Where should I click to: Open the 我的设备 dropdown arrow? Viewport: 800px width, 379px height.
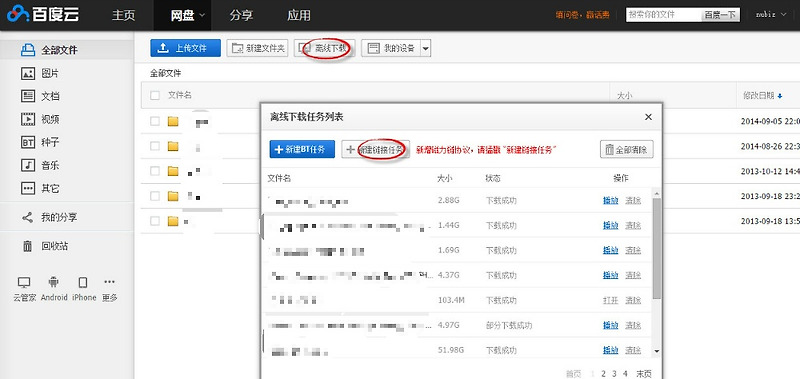click(x=426, y=48)
